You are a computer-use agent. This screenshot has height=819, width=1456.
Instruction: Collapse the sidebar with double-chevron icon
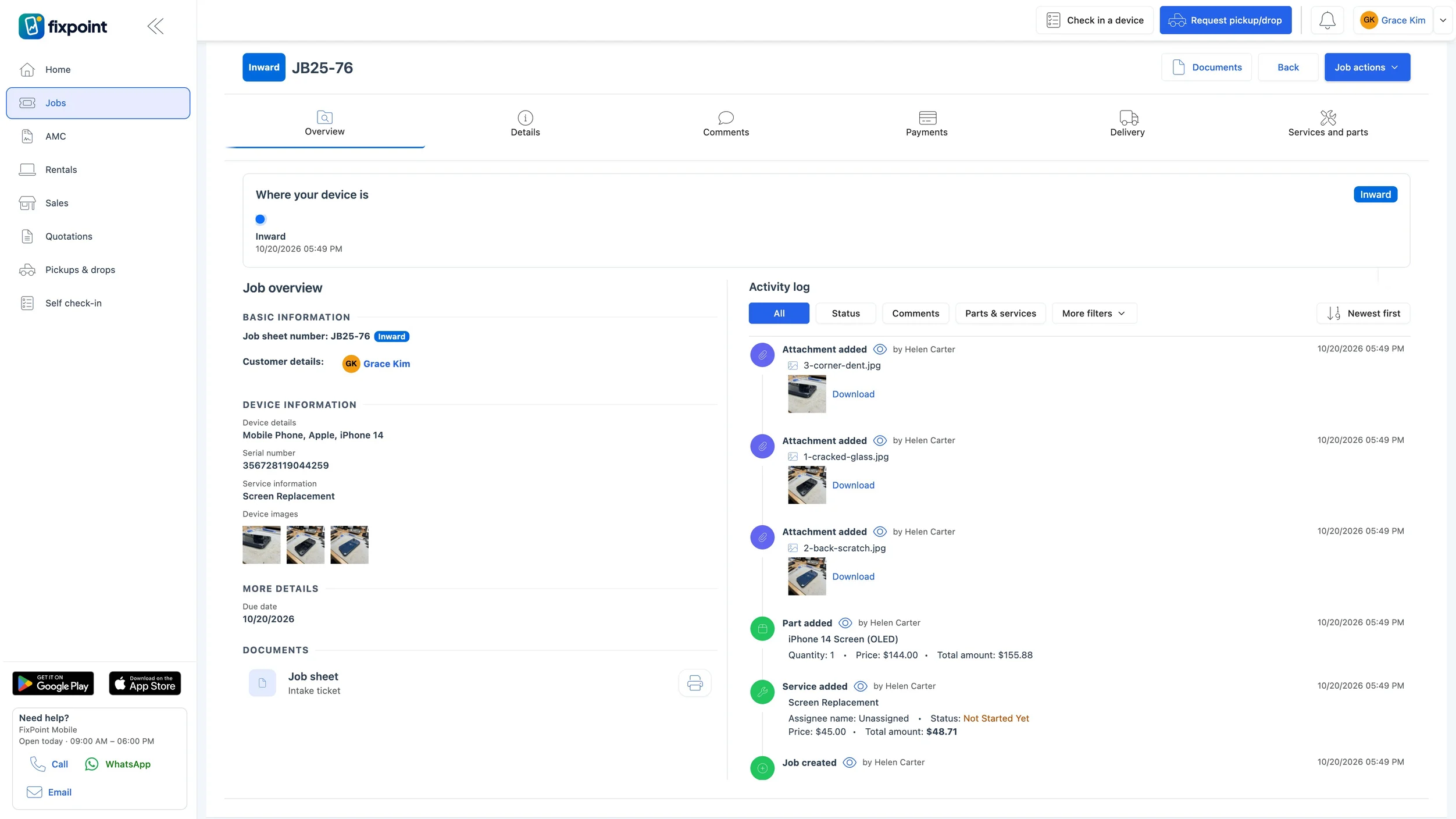point(155,26)
